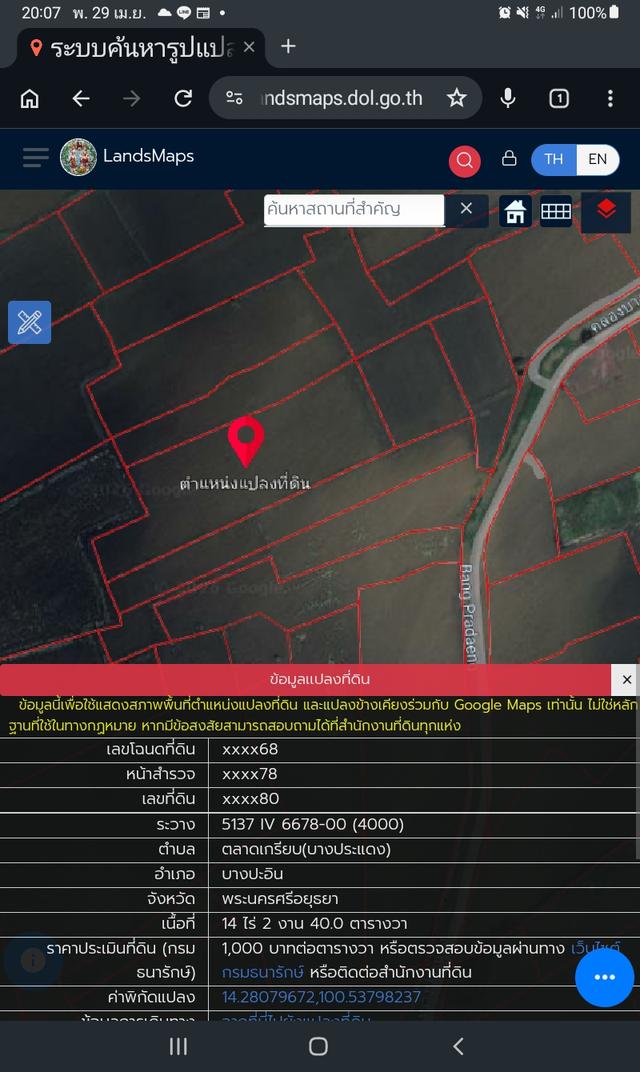Viewport: 640px width, 1072px height.
Task: Tap the house landmark icon on map toolbar
Action: [516, 211]
